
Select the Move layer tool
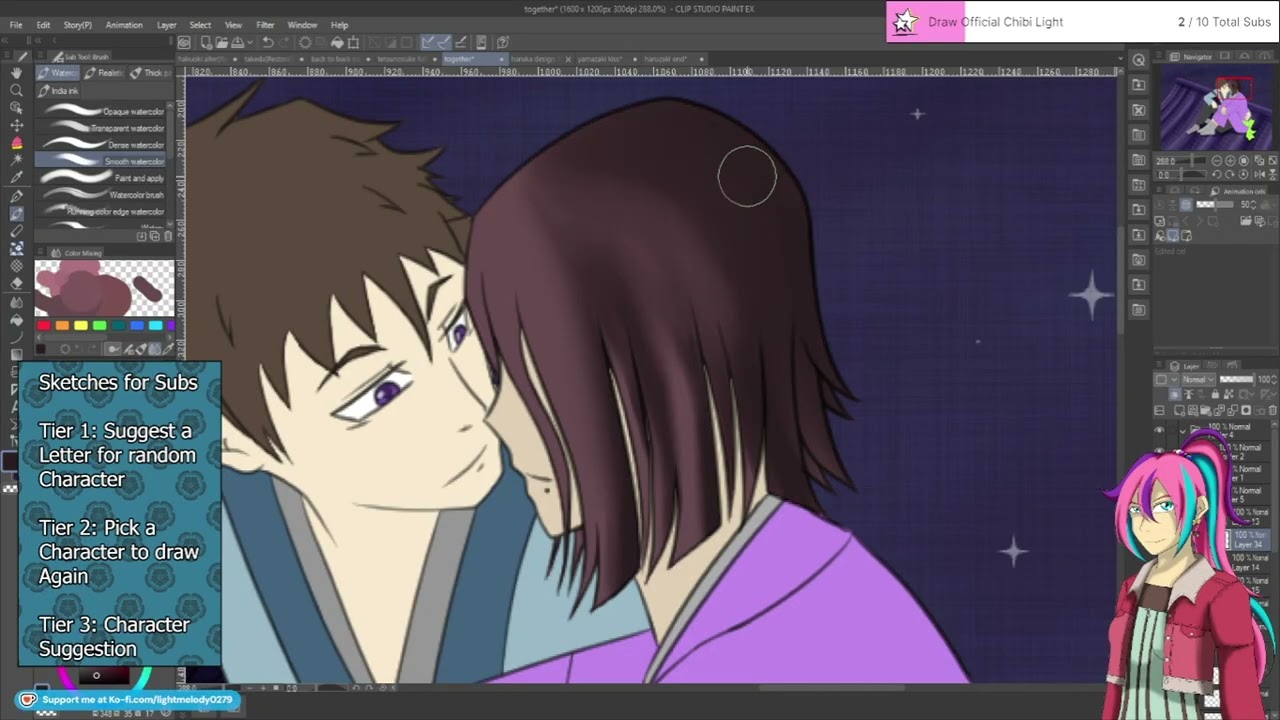(16, 125)
